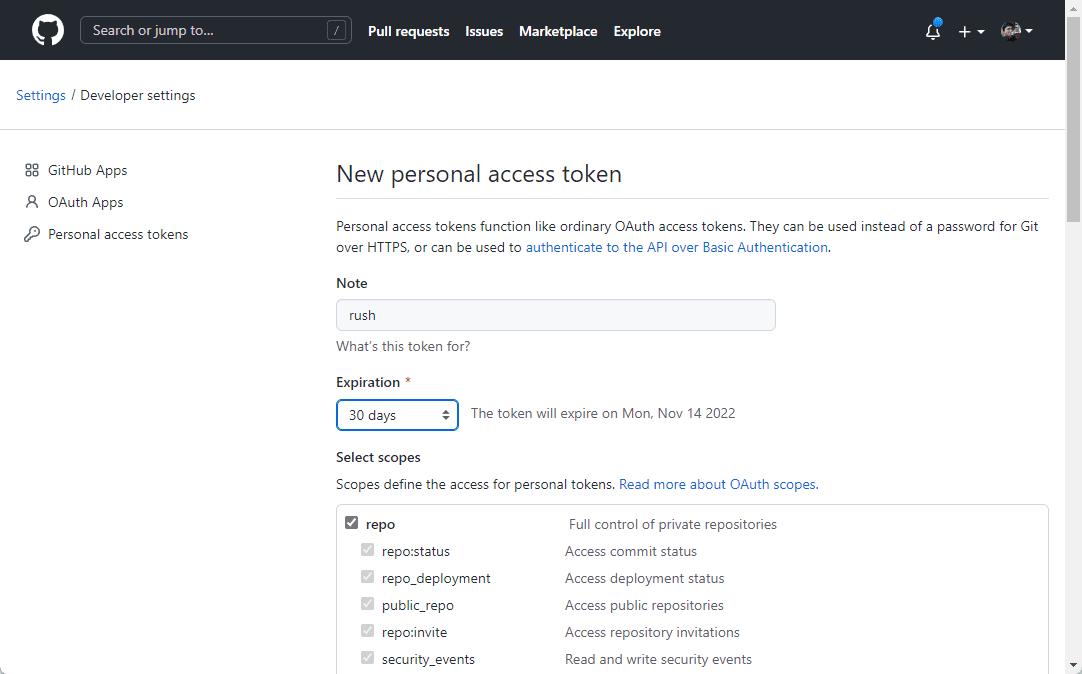The width and height of the screenshot is (1082, 674).
Task: Toggle the repo:invite checkbox
Action: [x=367, y=630]
